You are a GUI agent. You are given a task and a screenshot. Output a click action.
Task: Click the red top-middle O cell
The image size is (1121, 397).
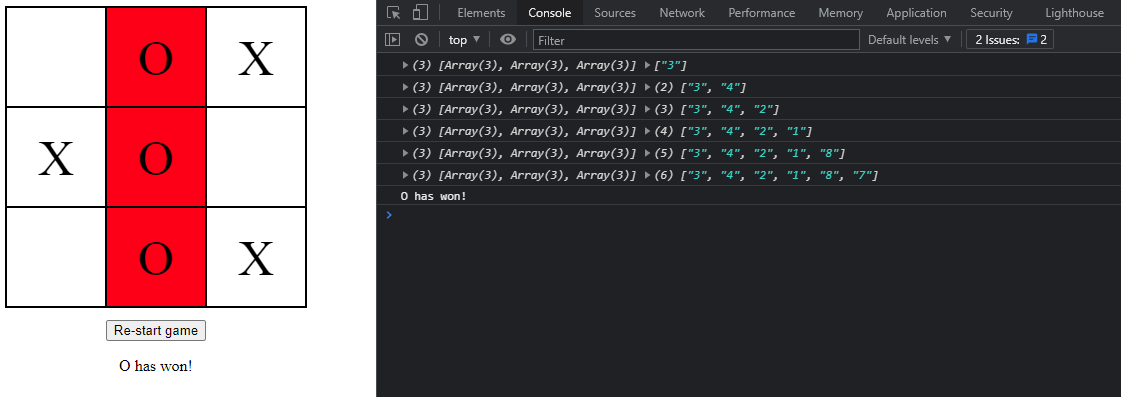(x=156, y=57)
